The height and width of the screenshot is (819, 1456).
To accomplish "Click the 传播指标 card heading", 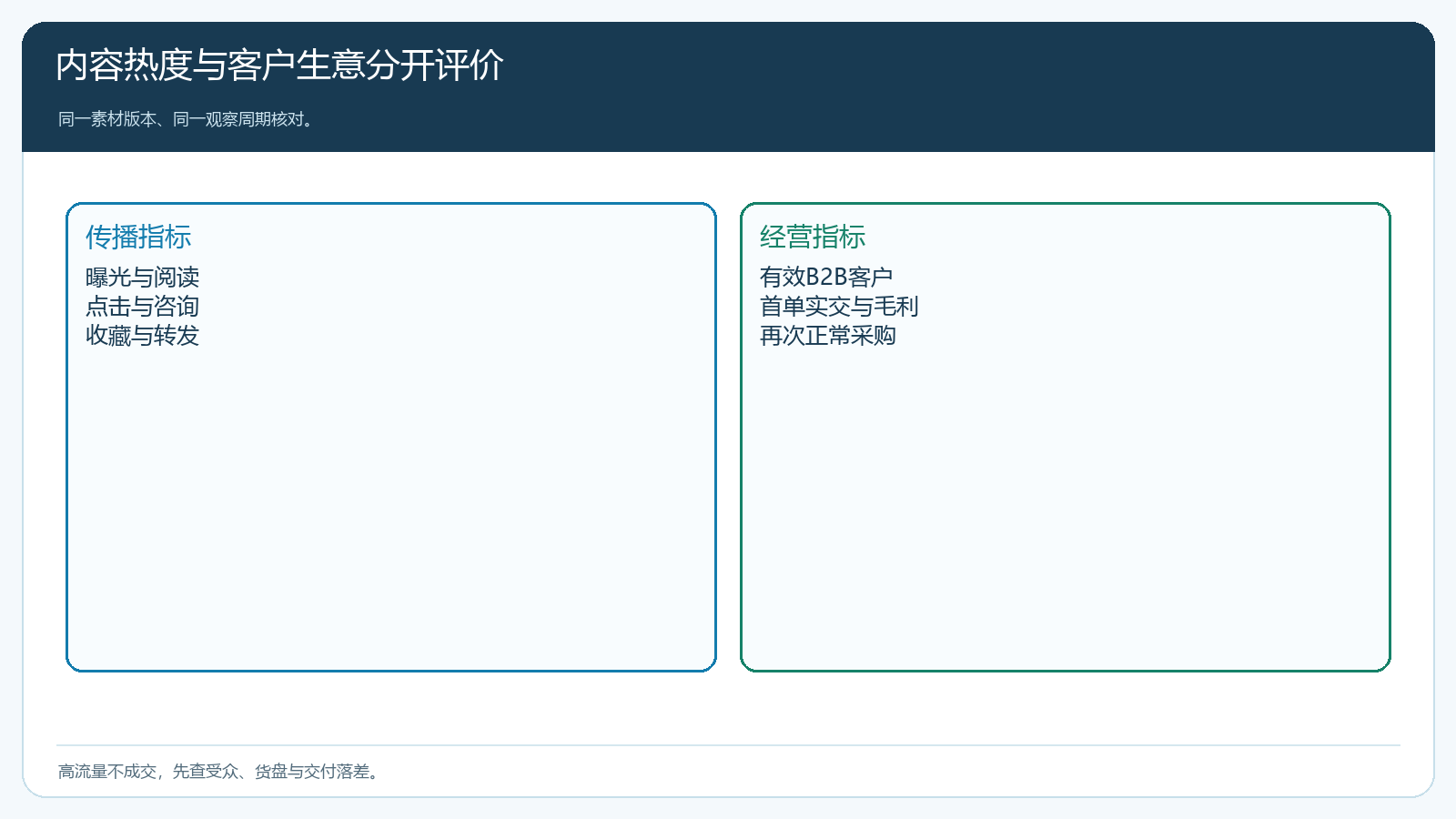I will click(x=138, y=237).
